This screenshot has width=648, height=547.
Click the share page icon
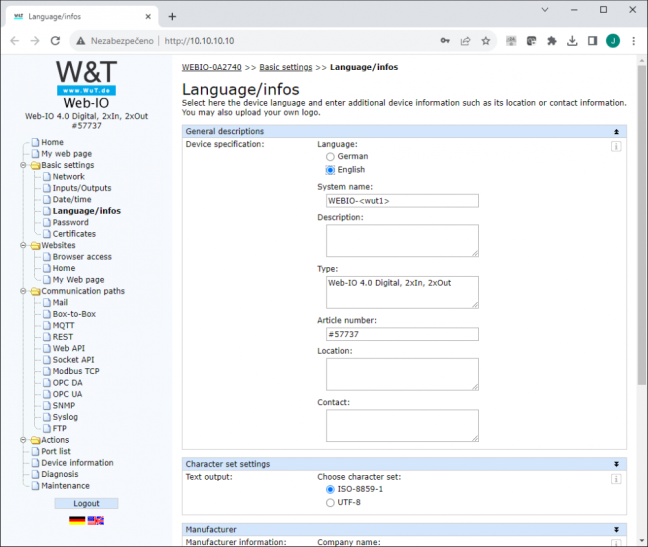(x=465, y=41)
